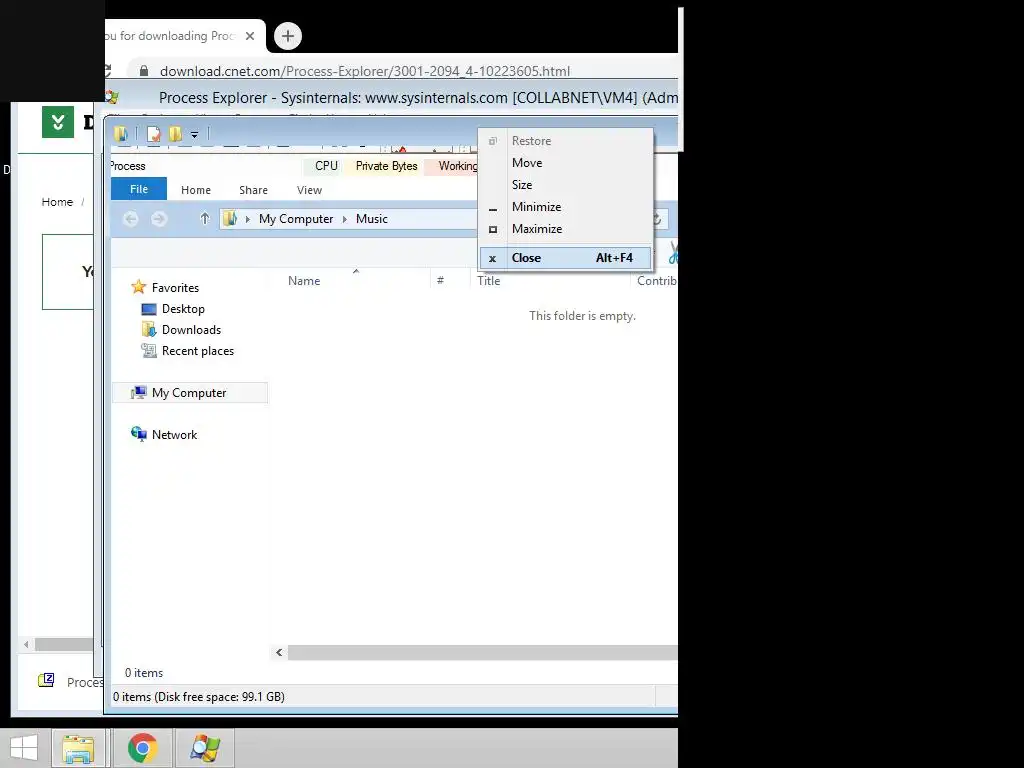Click the 0 items count in the details area
The width and height of the screenshot is (1024, 768).
click(144, 673)
